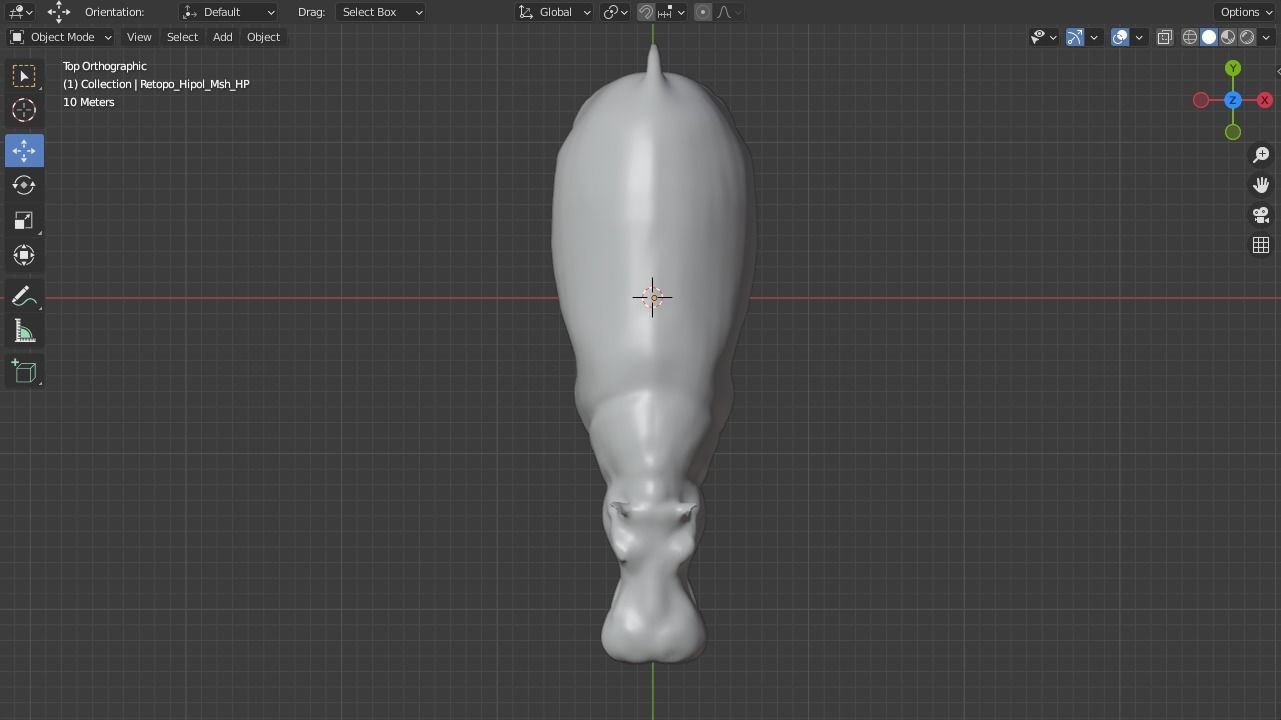
Task: Switch to solid viewport shading
Action: 1209,37
